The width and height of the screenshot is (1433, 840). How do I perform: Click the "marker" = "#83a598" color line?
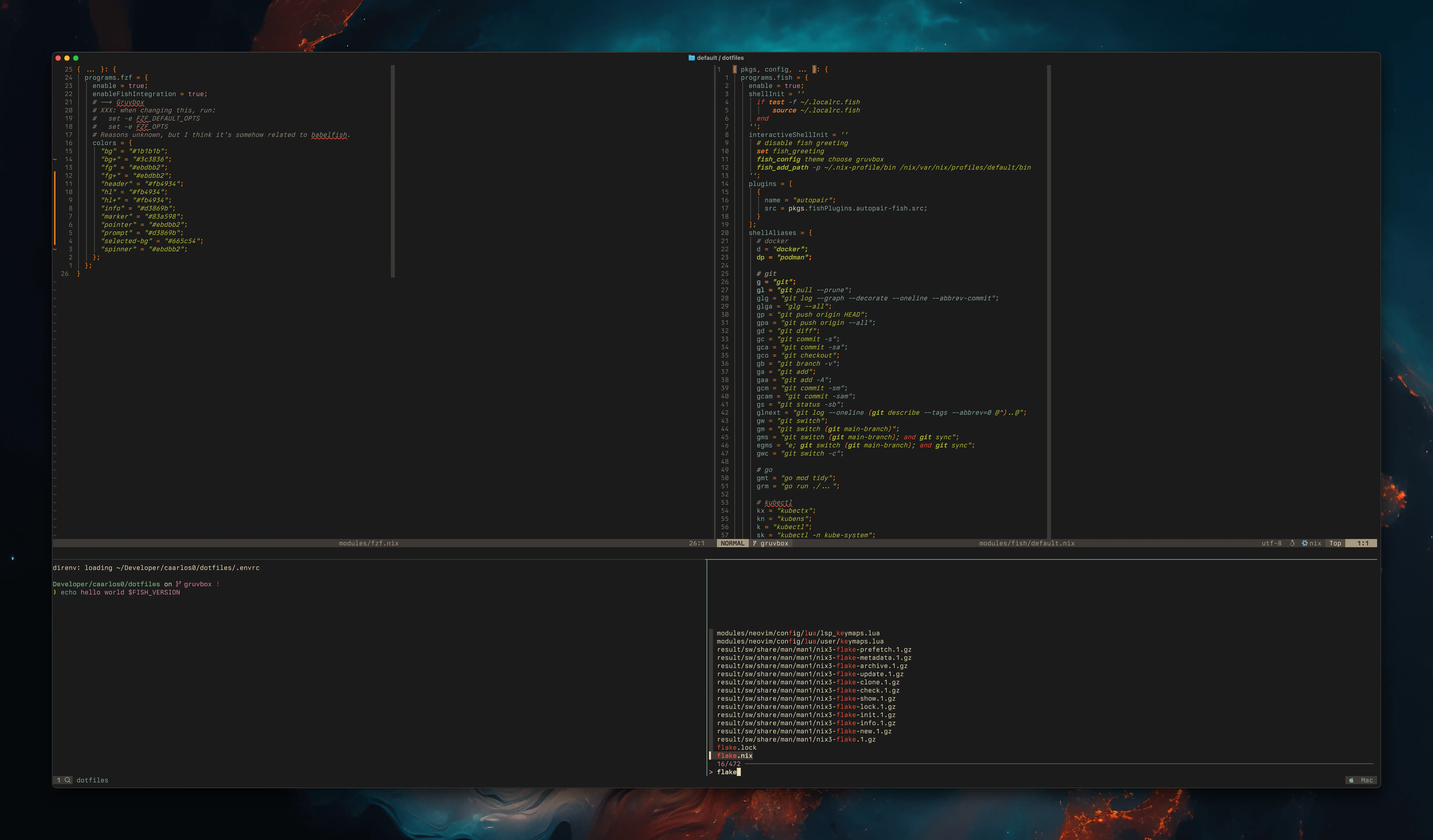coord(142,217)
